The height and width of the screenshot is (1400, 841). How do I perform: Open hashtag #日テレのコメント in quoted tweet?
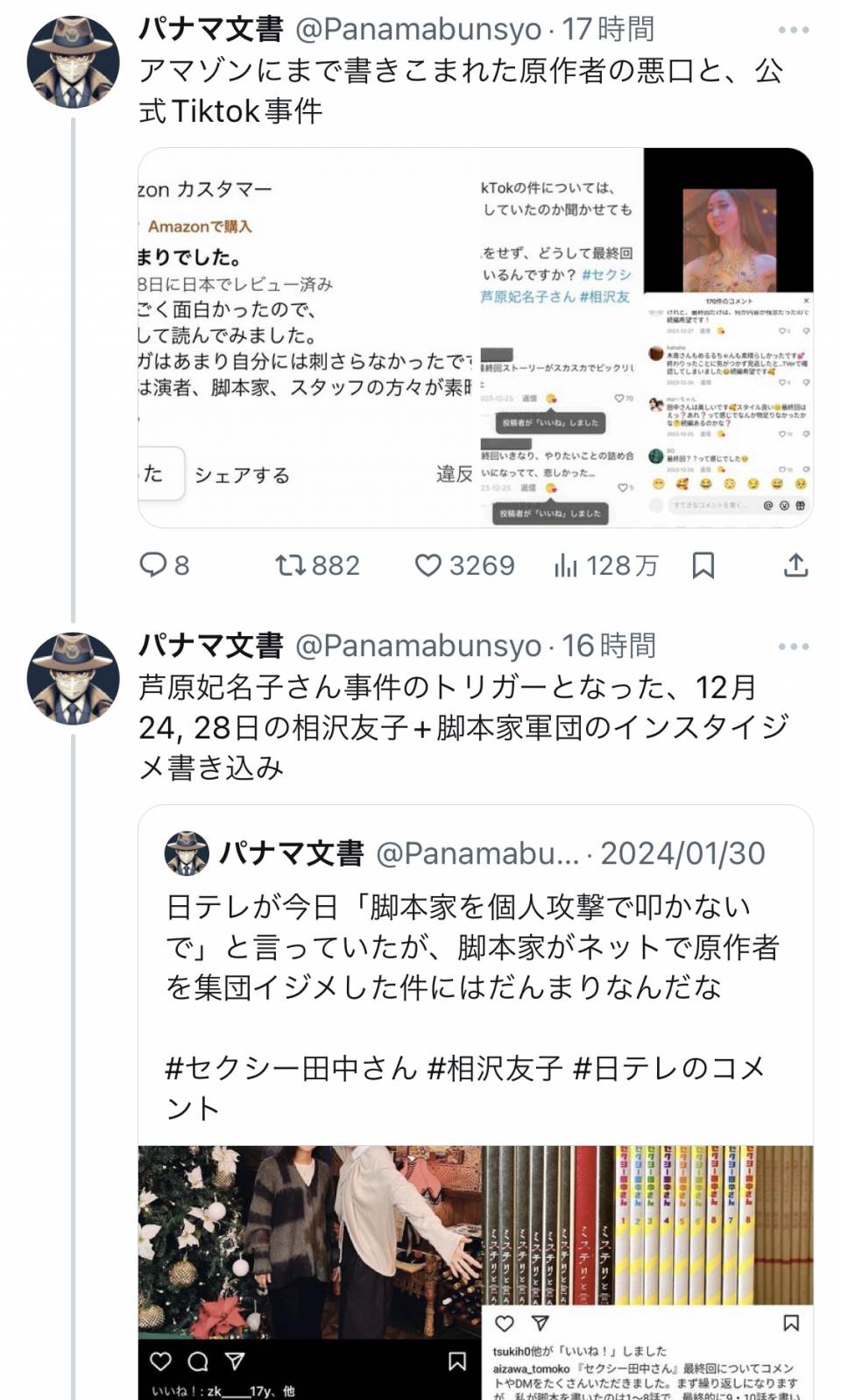coord(464,1088)
